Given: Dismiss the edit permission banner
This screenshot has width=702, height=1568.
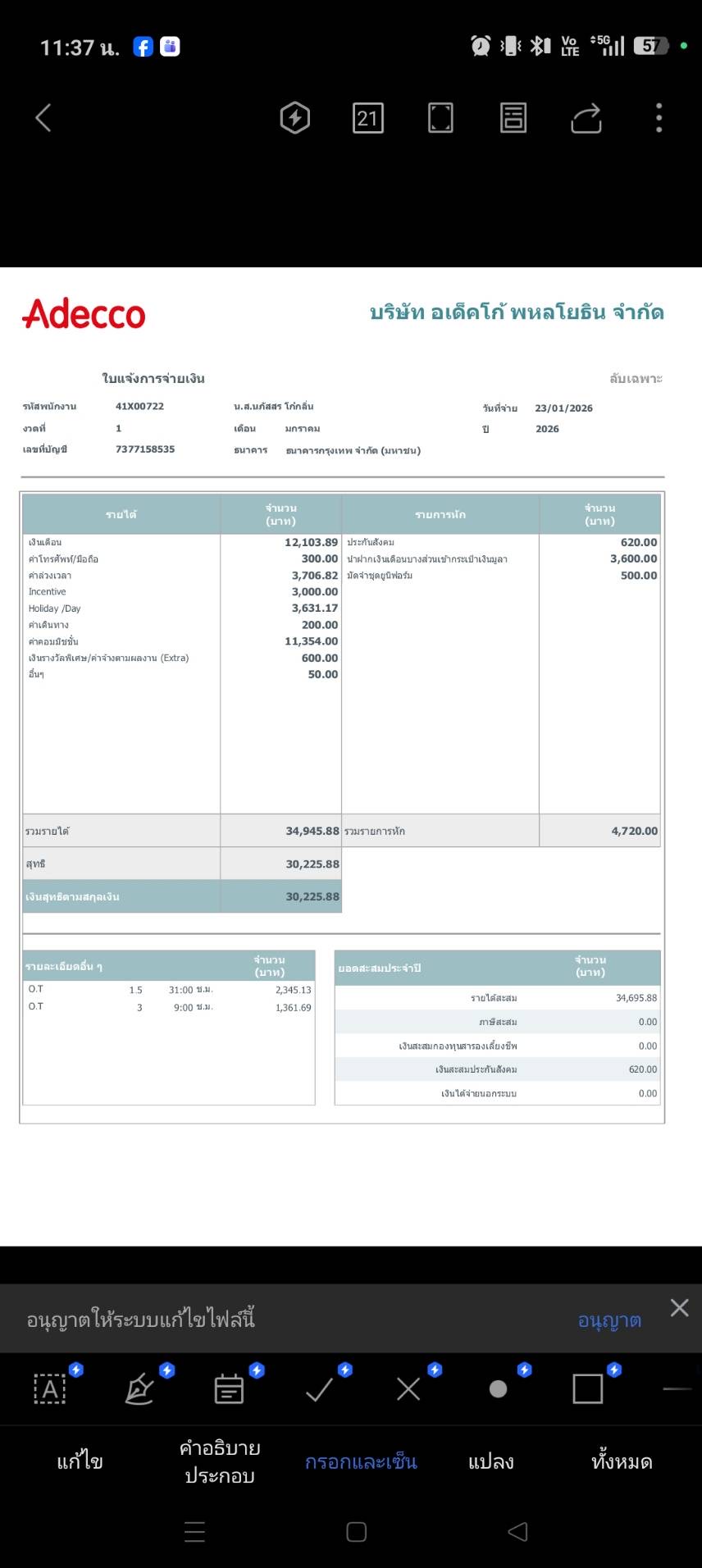Looking at the screenshot, I should click(x=679, y=1308).
